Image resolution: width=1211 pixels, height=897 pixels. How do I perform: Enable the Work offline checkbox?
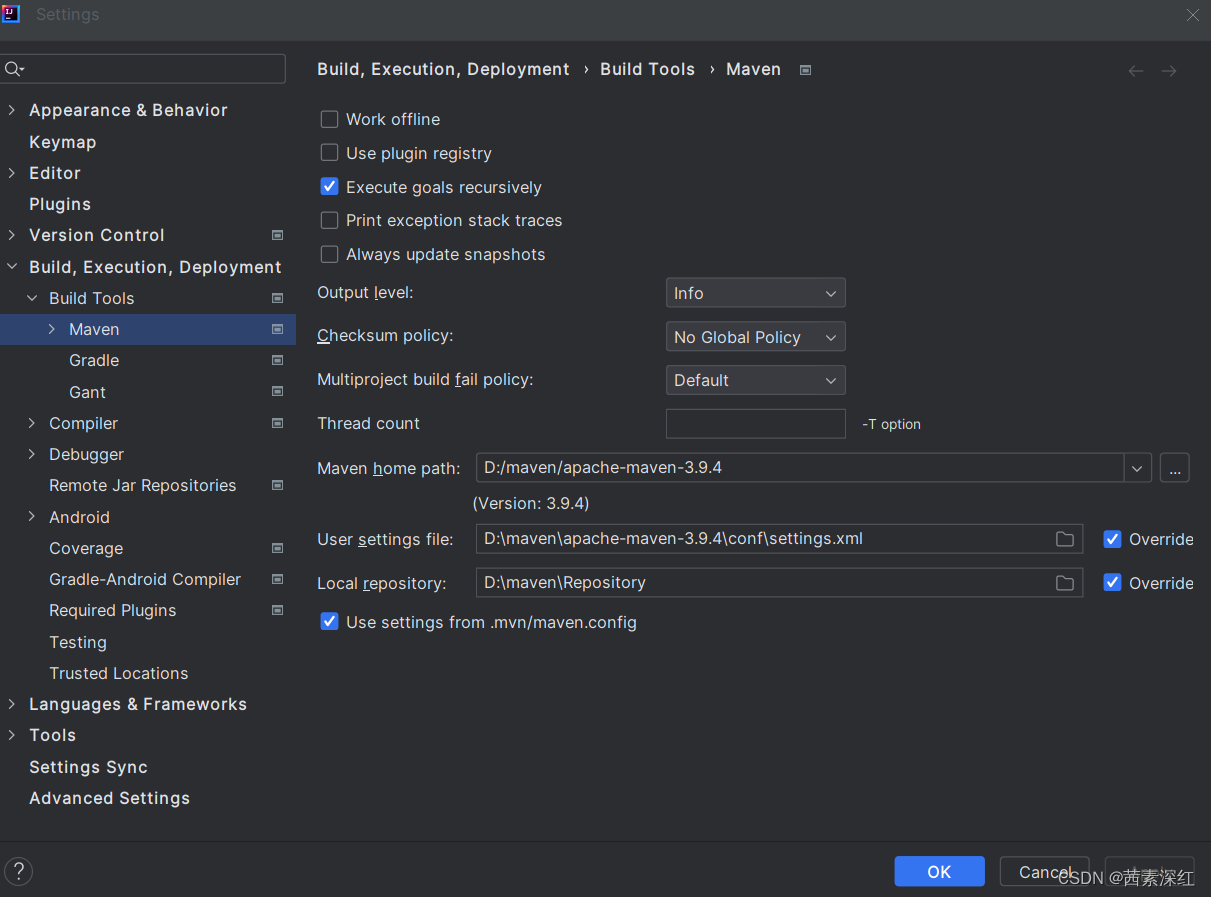coord(329,119)
